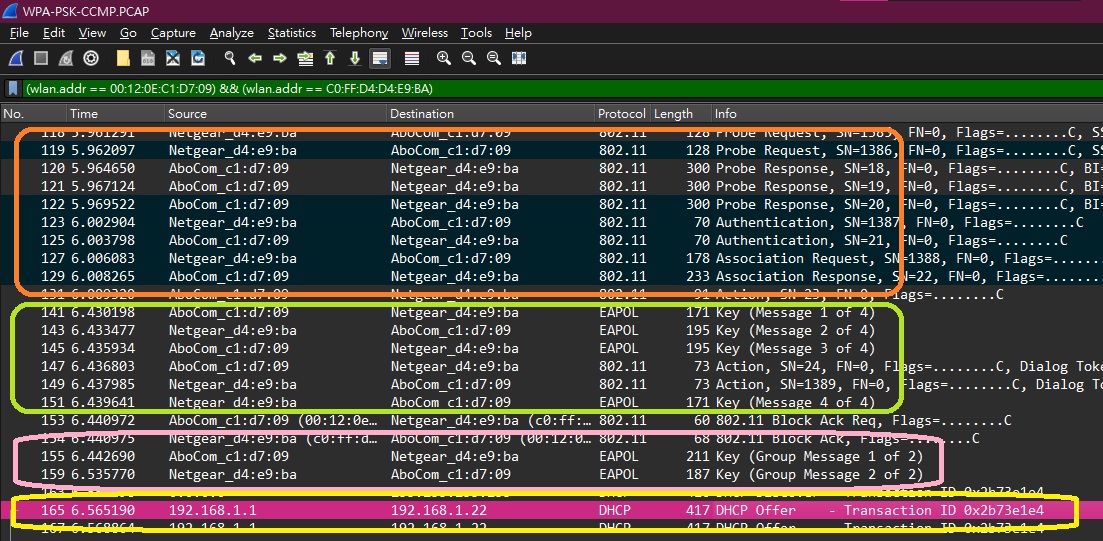Toggle packet list colorization
This screenshot has height=541, width=1103.
(412, 58)
